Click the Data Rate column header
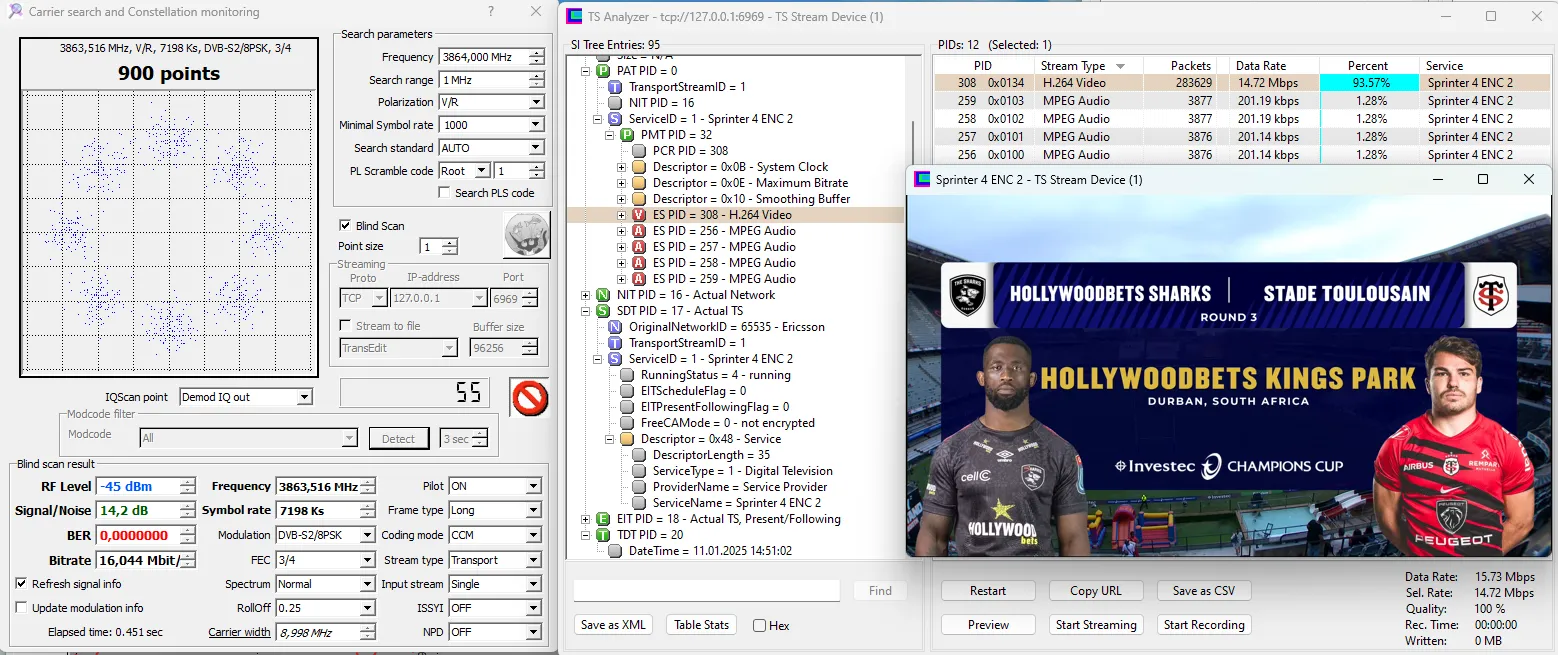Viewport: 1558px width, 655px height. coord(1260,66)
